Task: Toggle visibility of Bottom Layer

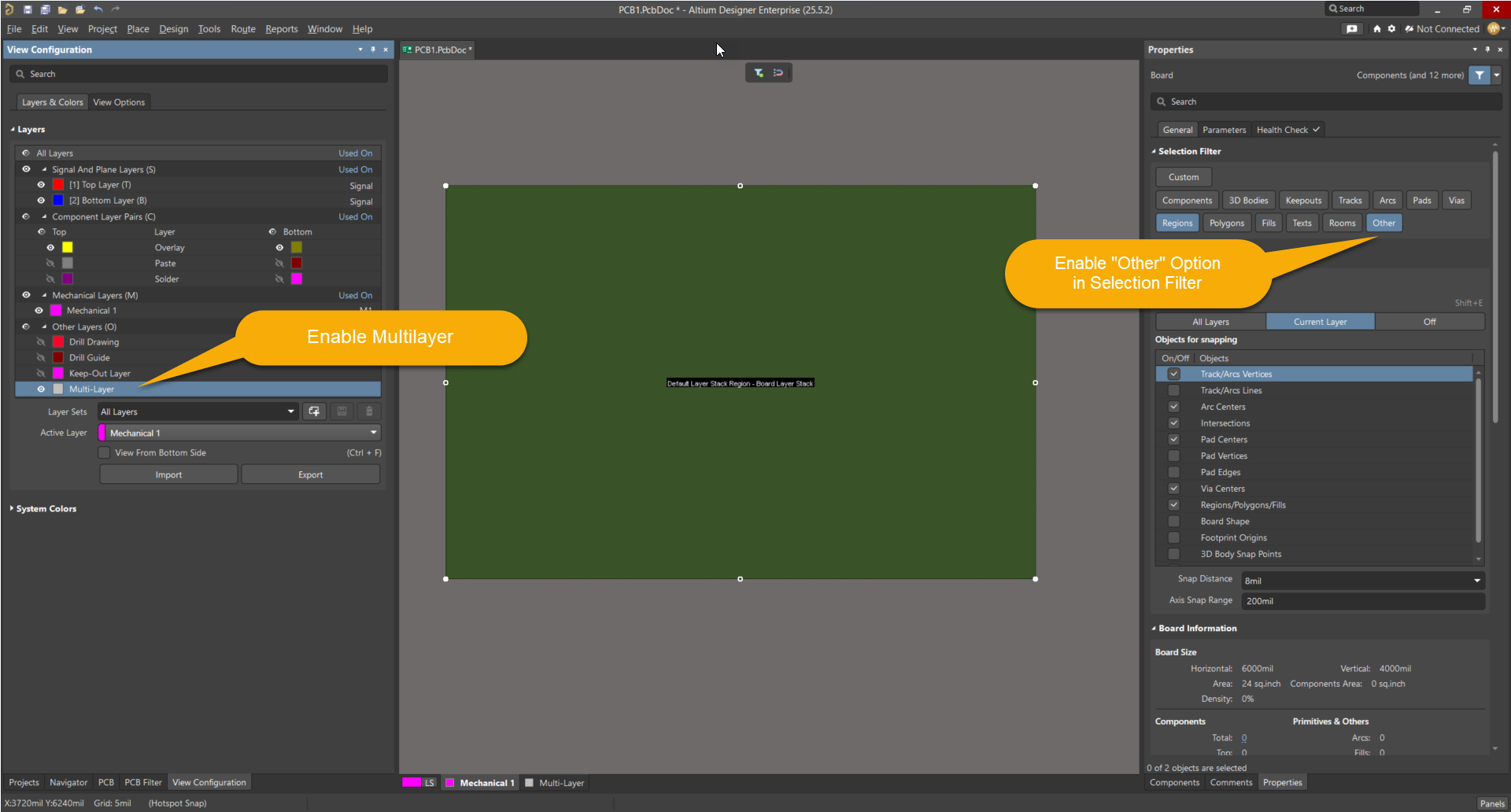Action: coord(41,201)
